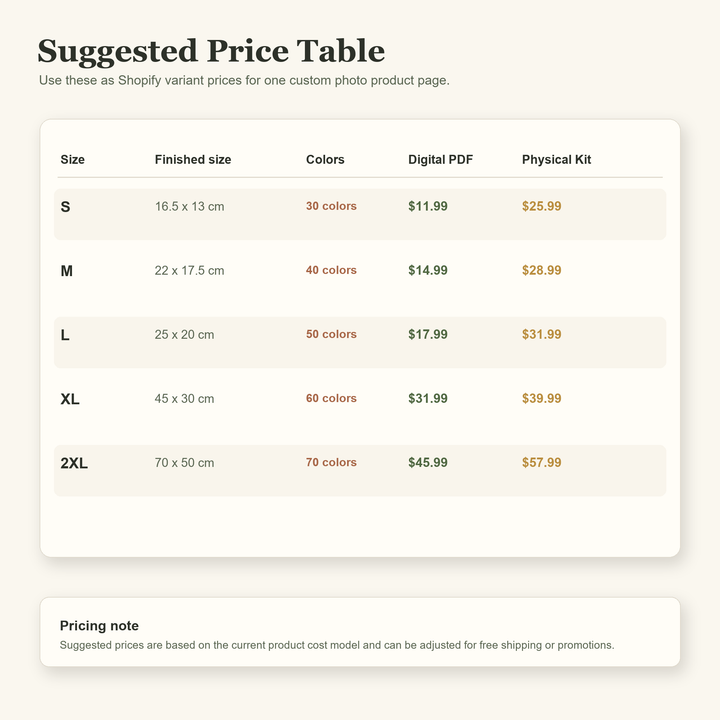720x720 pixels.
Task: Click the 70 colors cell
Action: pyautogui.click(x=331, y=462)
